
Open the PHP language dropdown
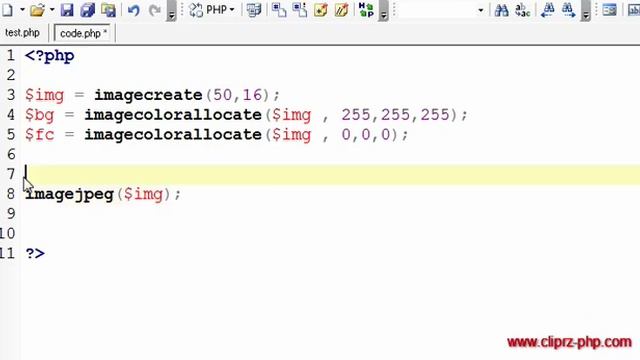(x=212, y=10)
